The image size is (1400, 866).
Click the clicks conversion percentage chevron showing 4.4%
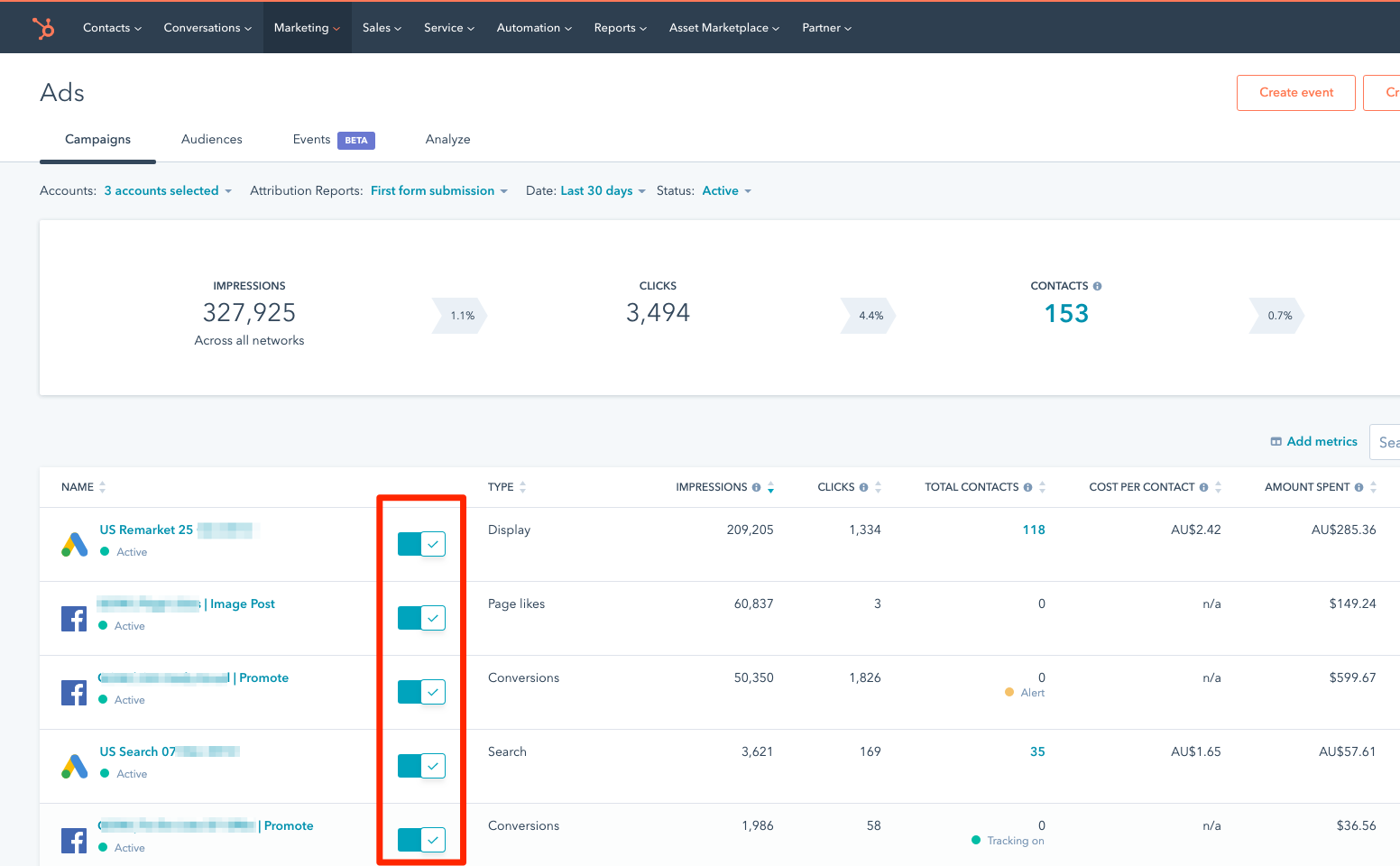point(869,316)
